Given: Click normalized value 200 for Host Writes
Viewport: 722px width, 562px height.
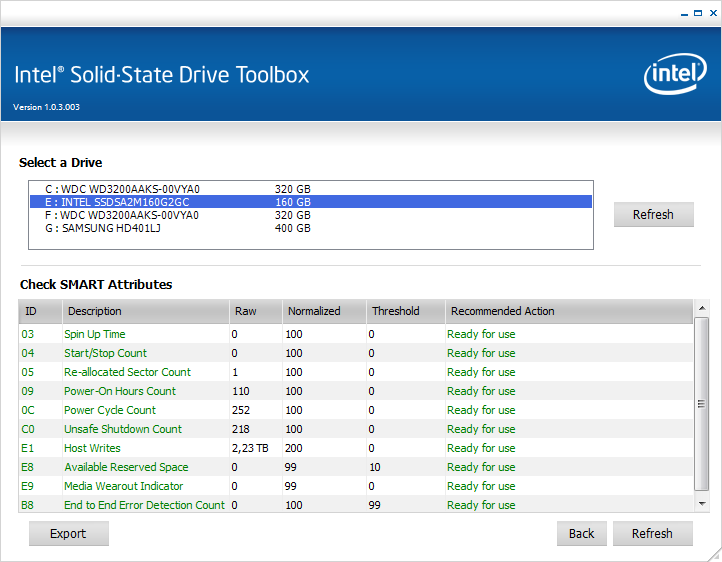Looking at the screenshot, I should (x=294, y=448).
